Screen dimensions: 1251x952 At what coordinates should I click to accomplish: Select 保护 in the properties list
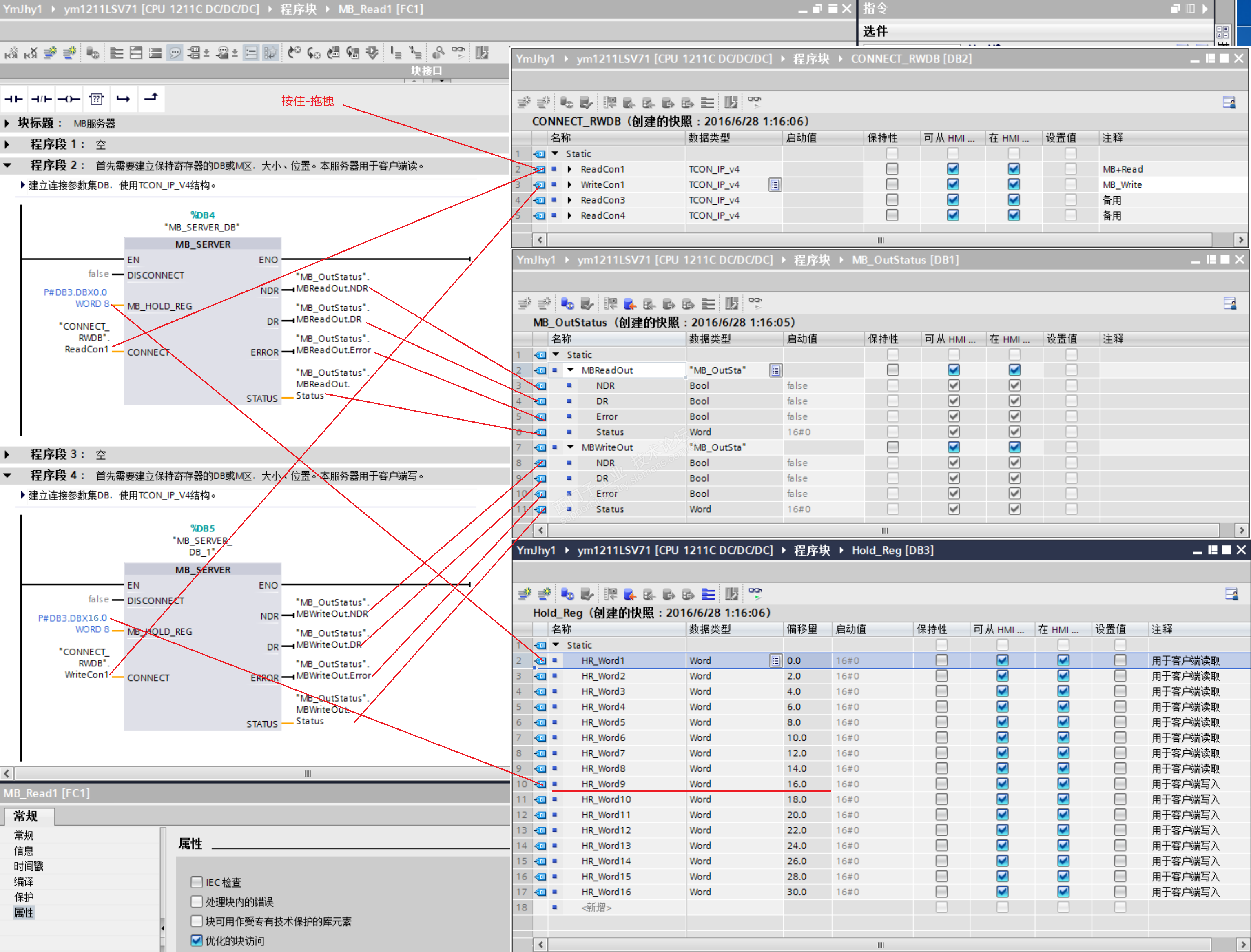pos(24,897)
